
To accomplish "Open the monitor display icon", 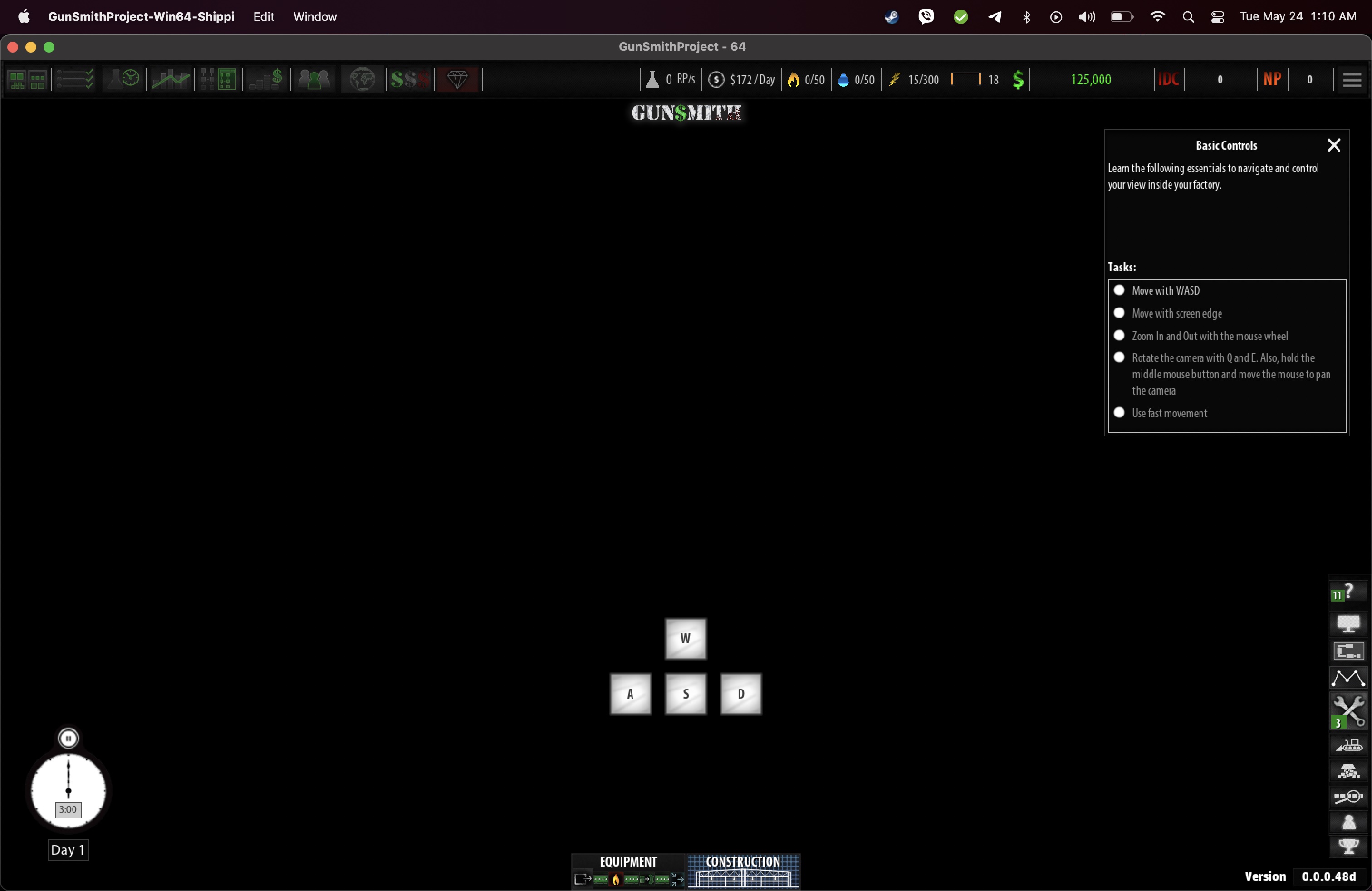I will [1348, 623].
